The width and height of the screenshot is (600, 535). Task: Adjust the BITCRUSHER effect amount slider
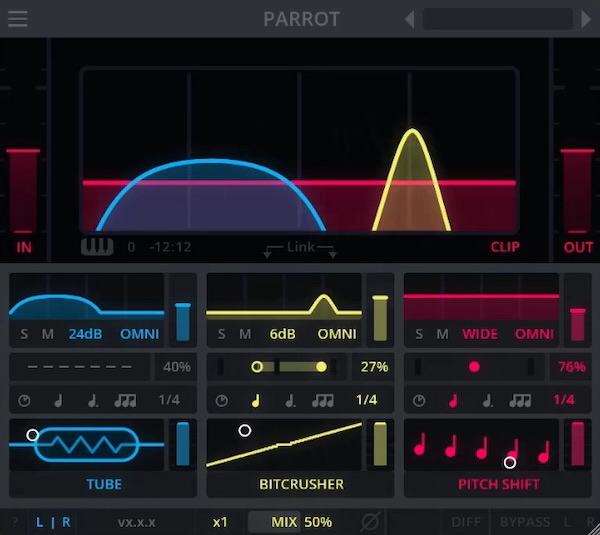[x=380, y=444]
